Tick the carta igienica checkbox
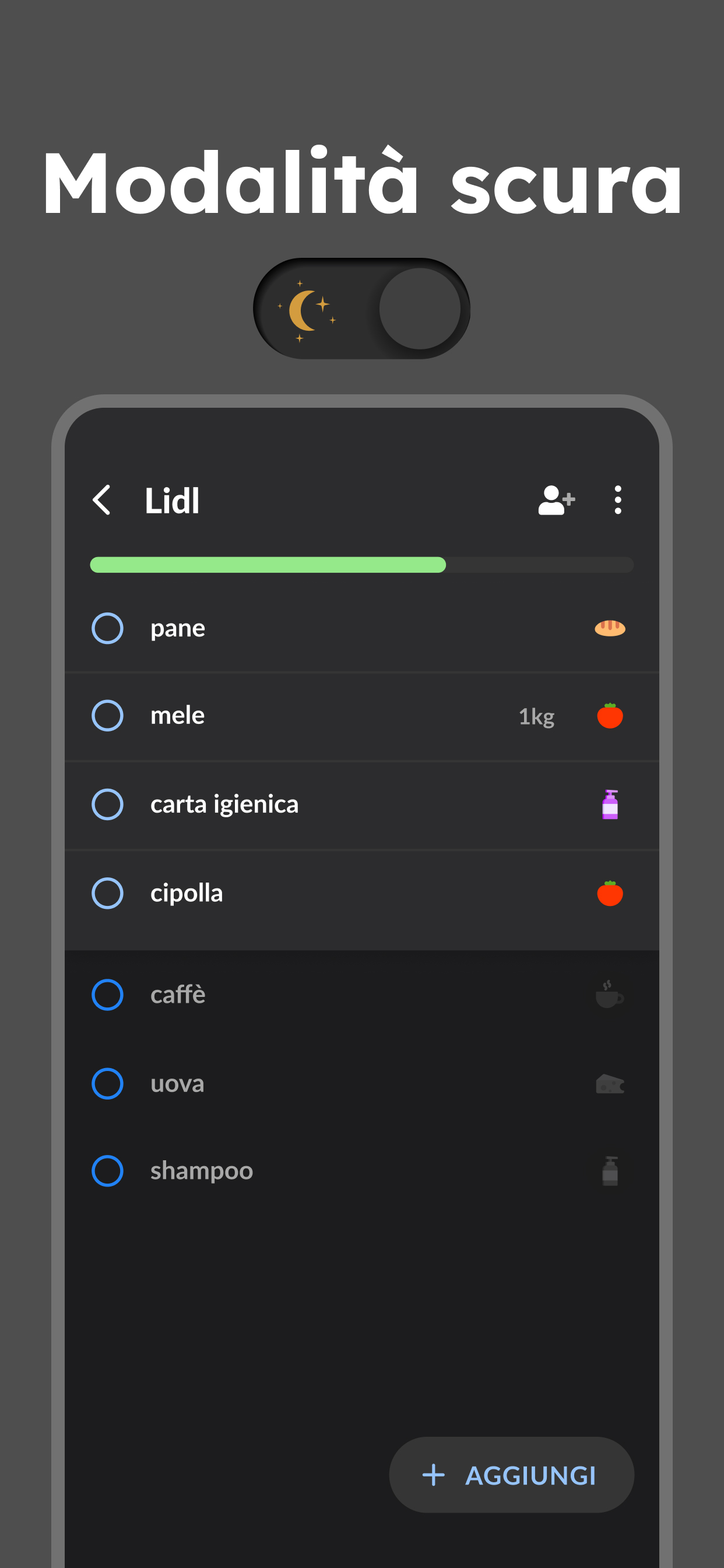The image size is (724, 1568). click(108, 804)
